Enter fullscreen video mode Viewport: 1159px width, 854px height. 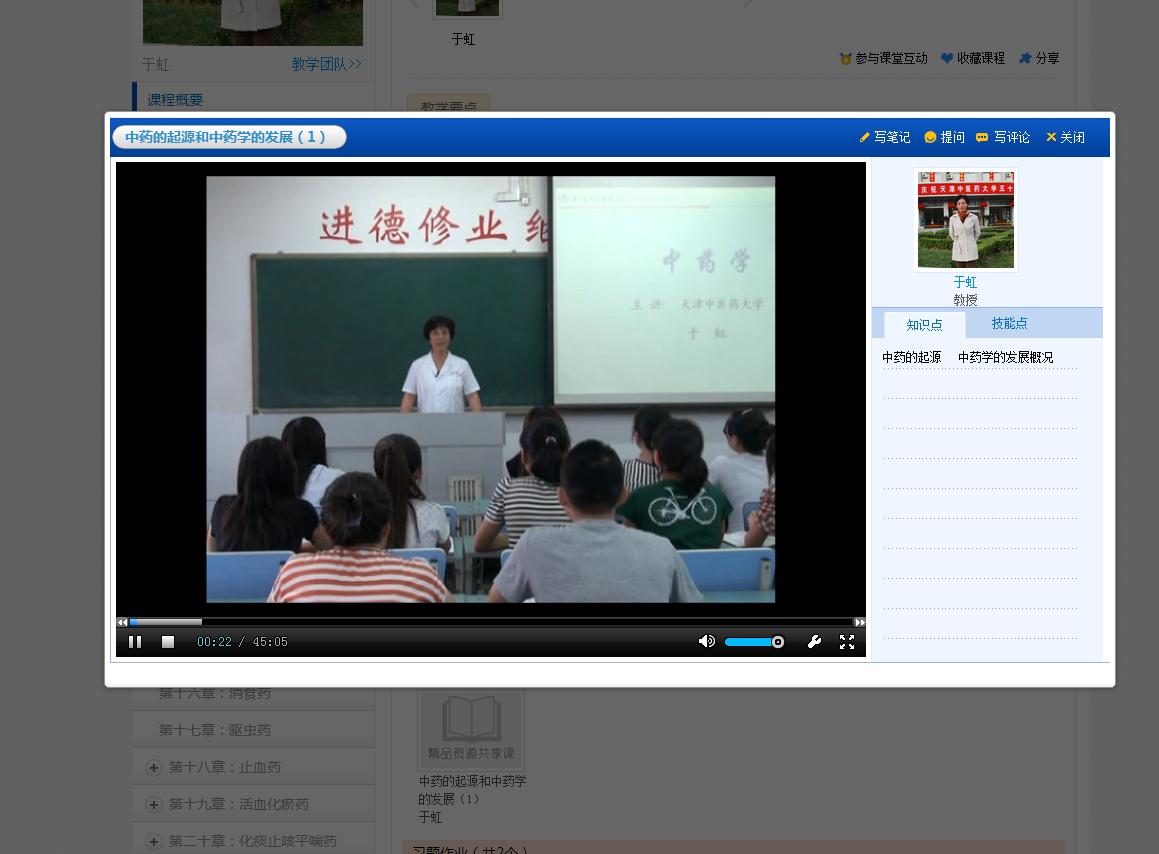[x=847, y=642]
